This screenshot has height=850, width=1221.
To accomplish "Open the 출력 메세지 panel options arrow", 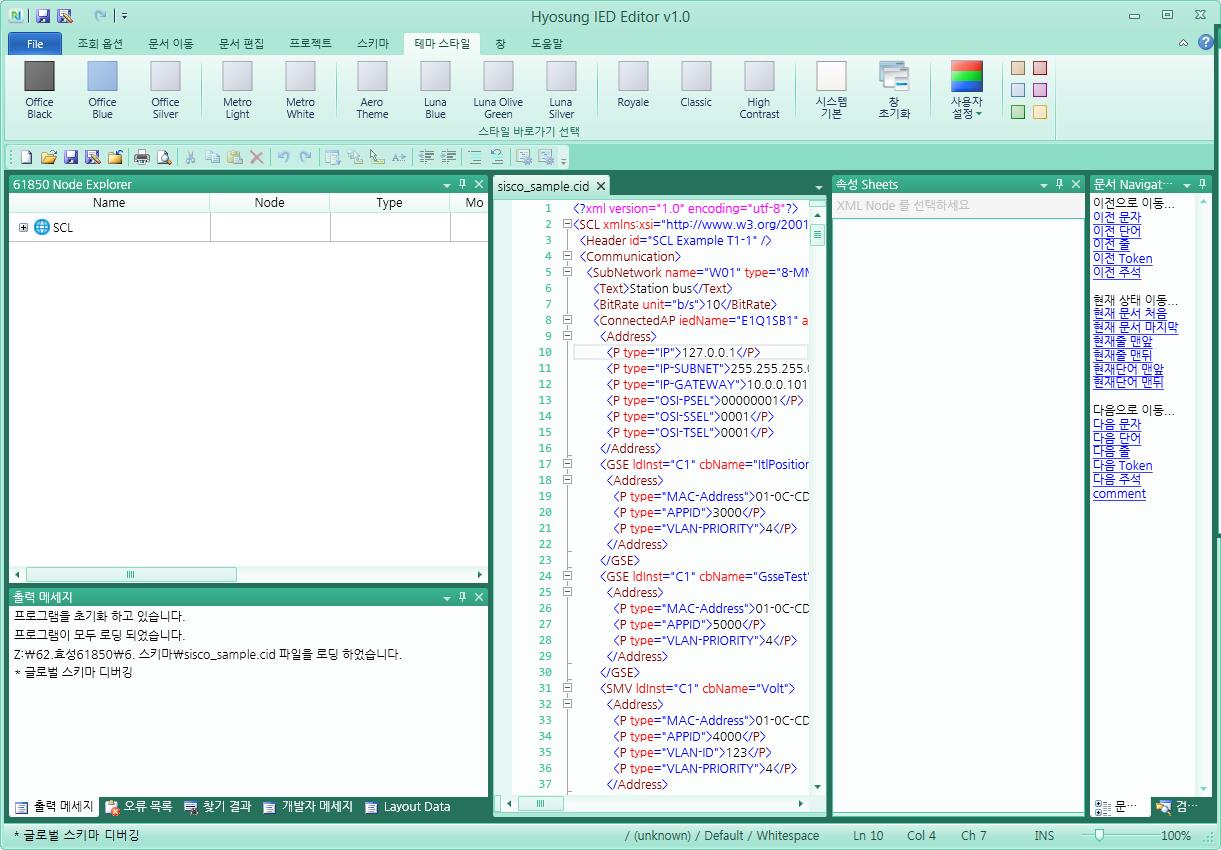I will click(447, 597).
